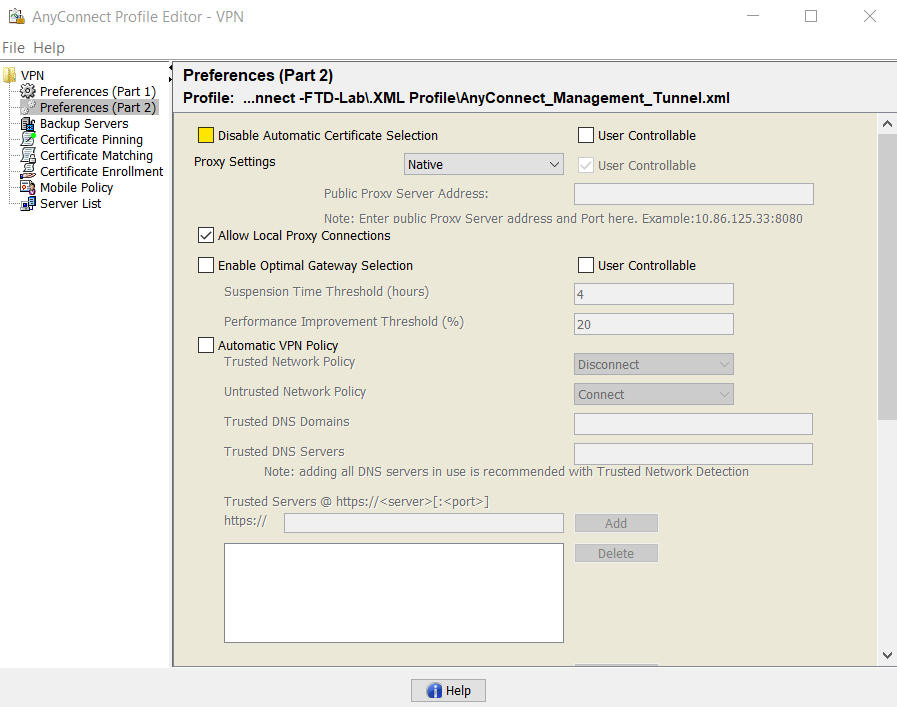Open the Proxy Settings Native dropdown
Viewport: 897px width, 707px height.
tap(483, 164)
